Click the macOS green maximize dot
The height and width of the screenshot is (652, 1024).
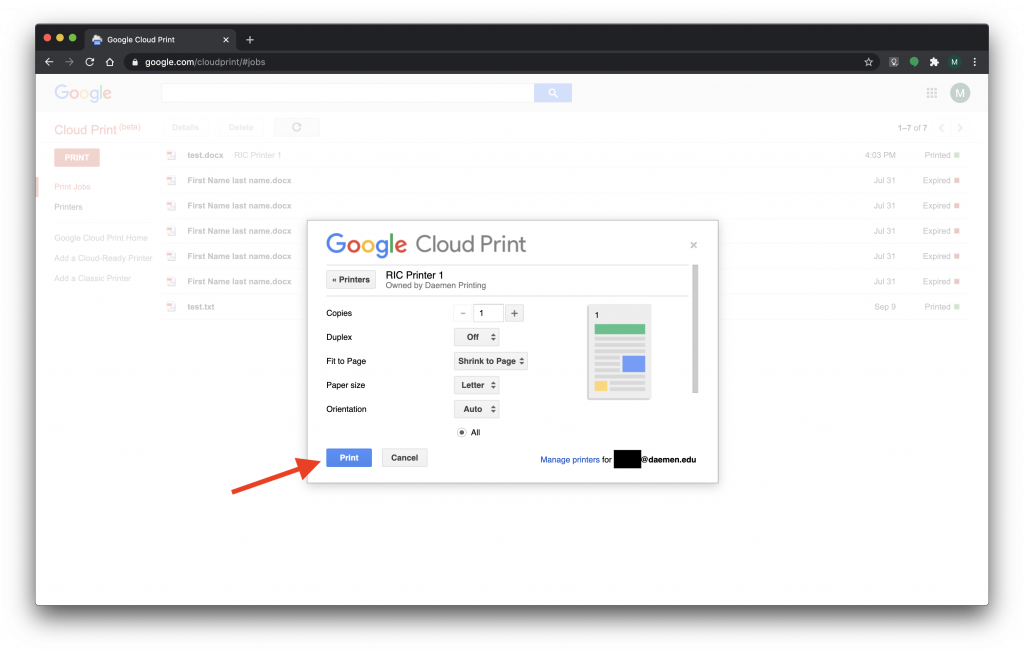coord(72,38)
